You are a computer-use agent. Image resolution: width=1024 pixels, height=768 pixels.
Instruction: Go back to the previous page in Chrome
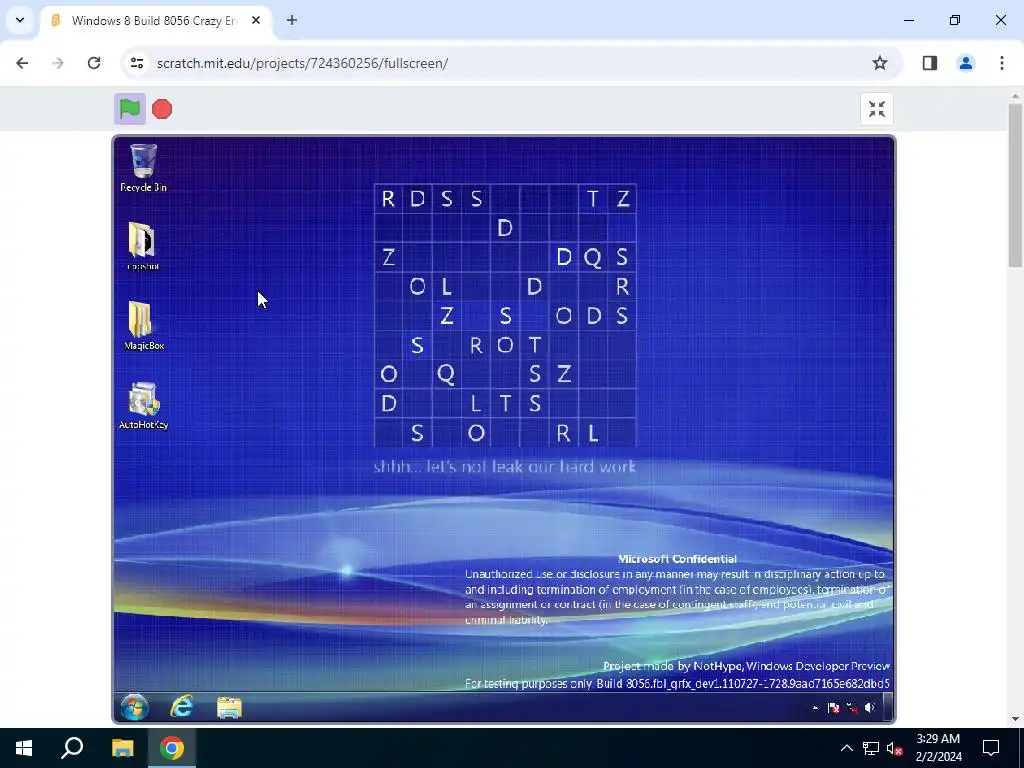[x=22, y=63]
